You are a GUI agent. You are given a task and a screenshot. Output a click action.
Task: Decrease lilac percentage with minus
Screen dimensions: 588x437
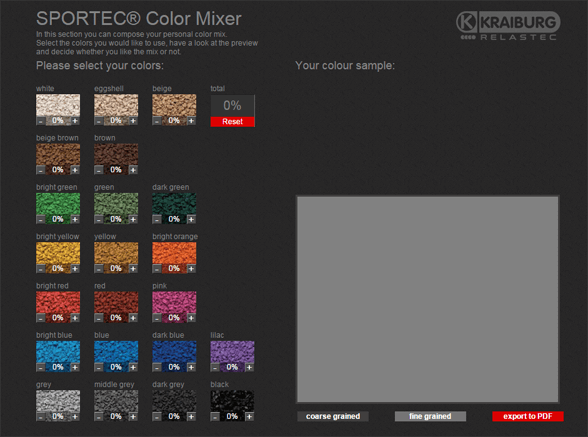point(215,367)
